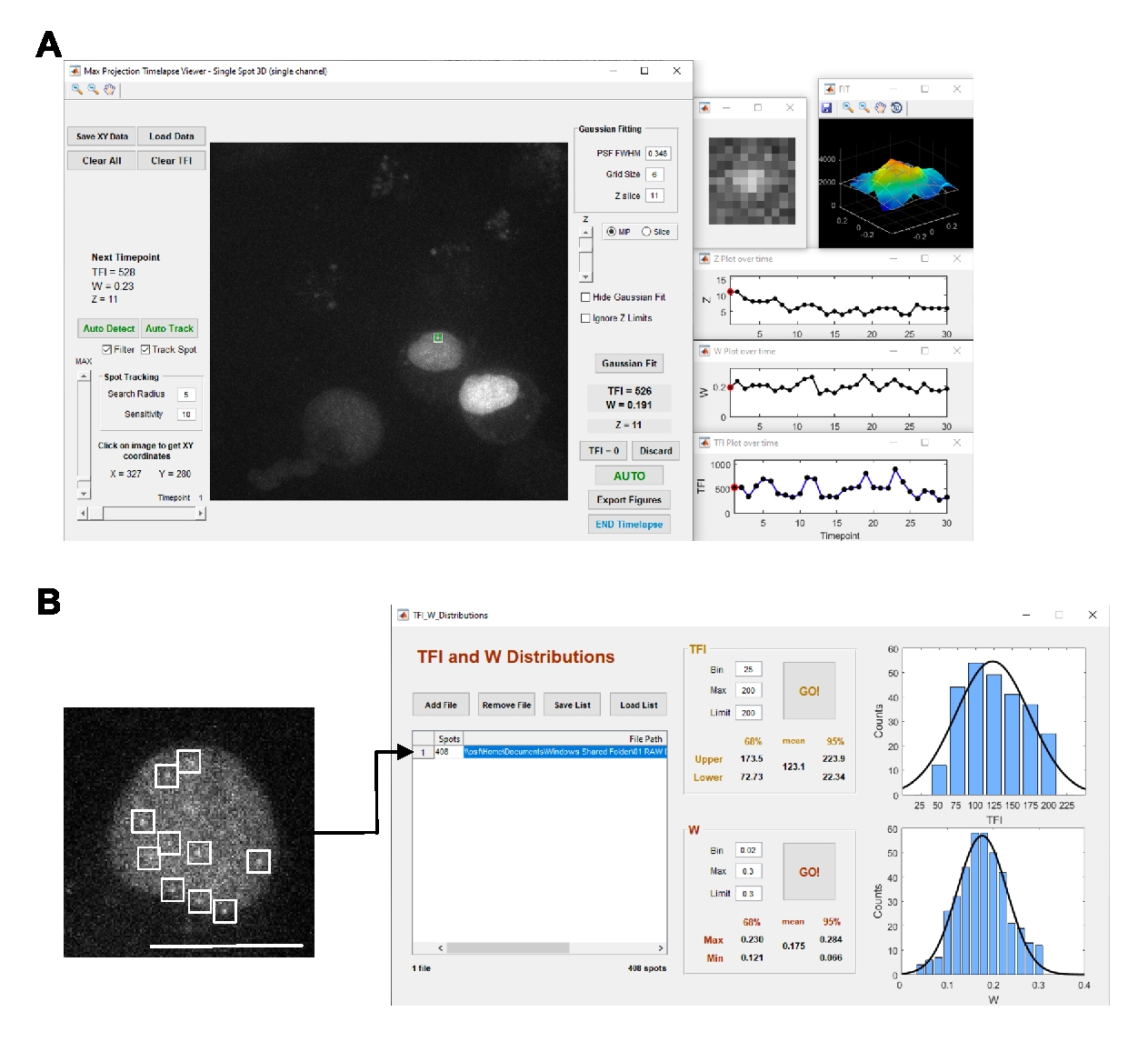Click MAX slider up arrow

click(x=84, y=376)
